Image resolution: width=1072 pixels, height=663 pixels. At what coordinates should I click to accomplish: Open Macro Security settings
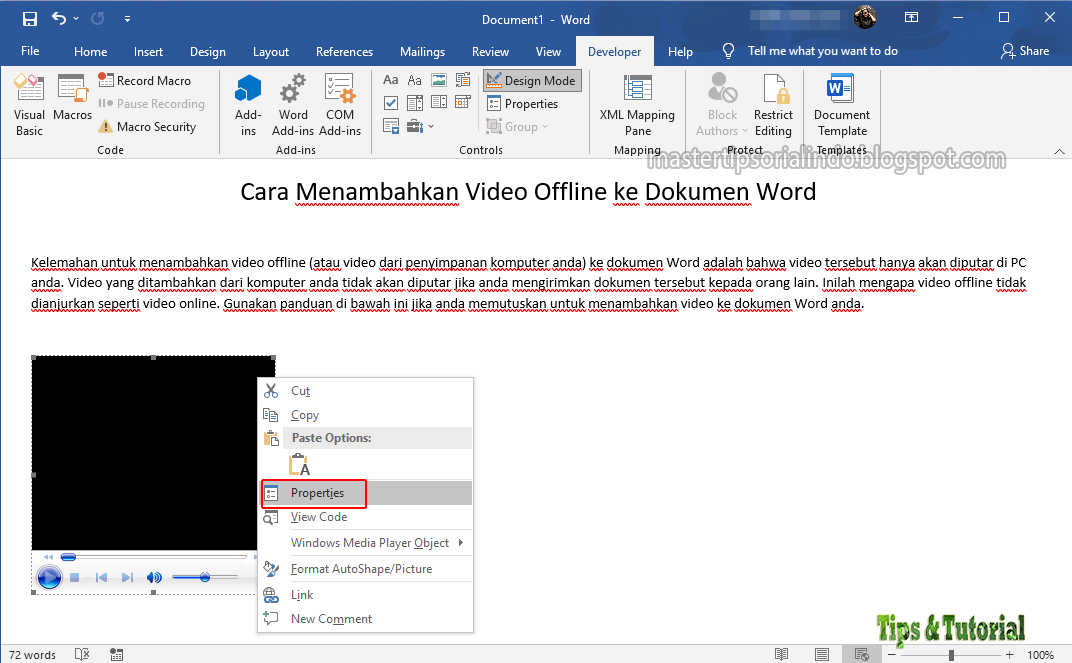coord(147,126)
